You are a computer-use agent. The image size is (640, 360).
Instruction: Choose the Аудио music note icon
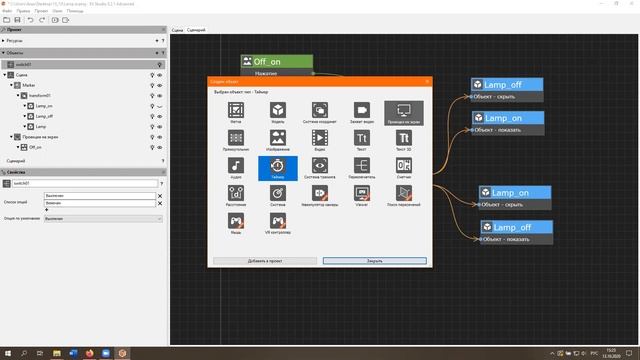[x=236, y=168]
